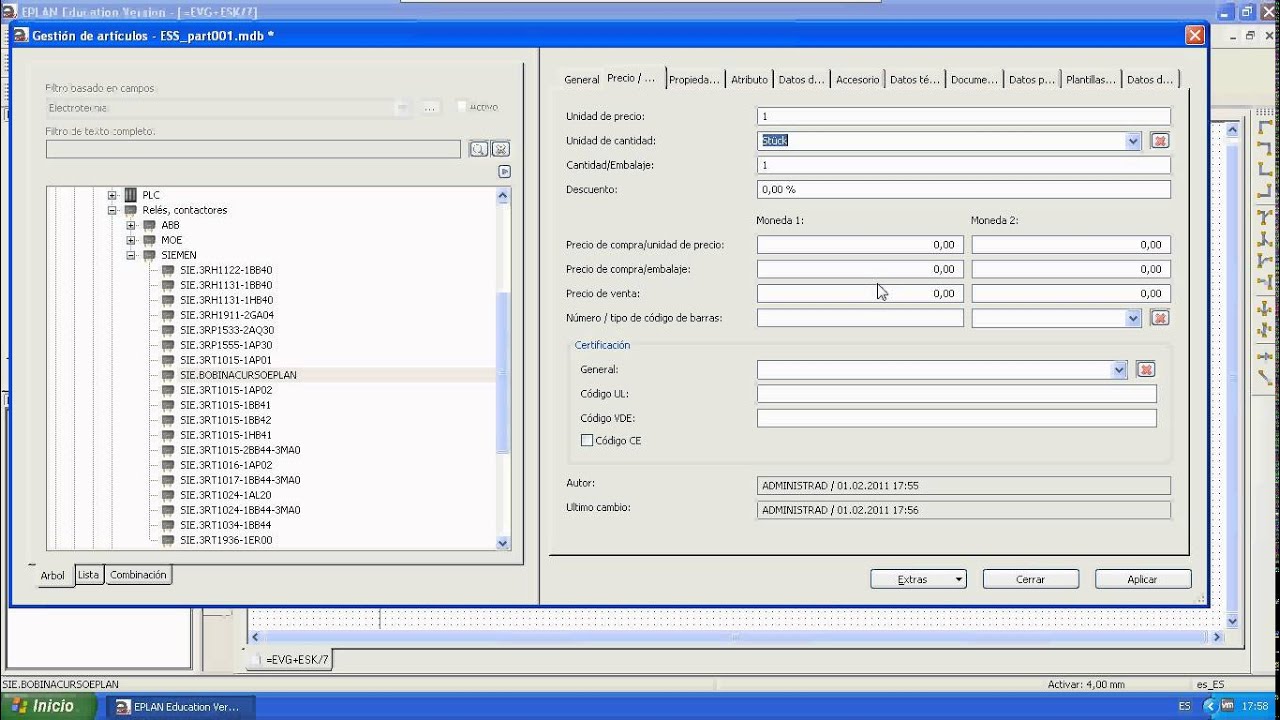
Task: Select the top-left angle connection symbol
Action: click(1265, 127)
